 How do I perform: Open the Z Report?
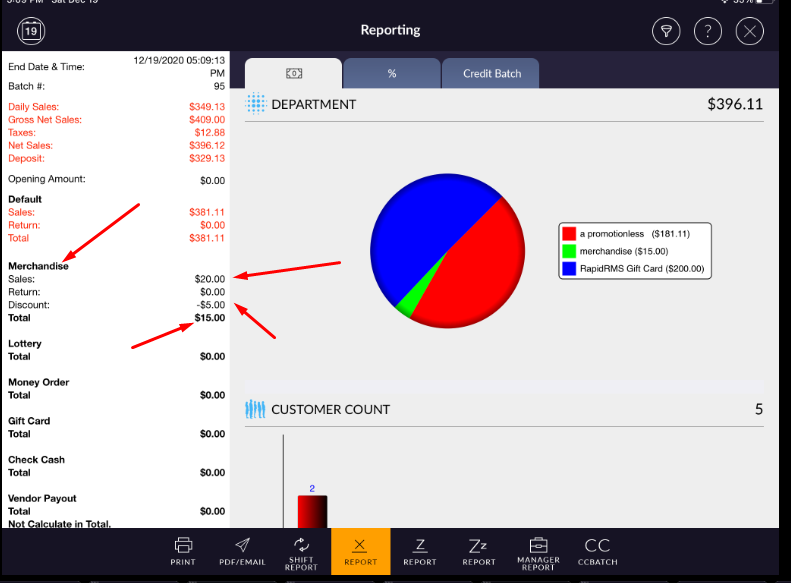(x=420, y=551)
